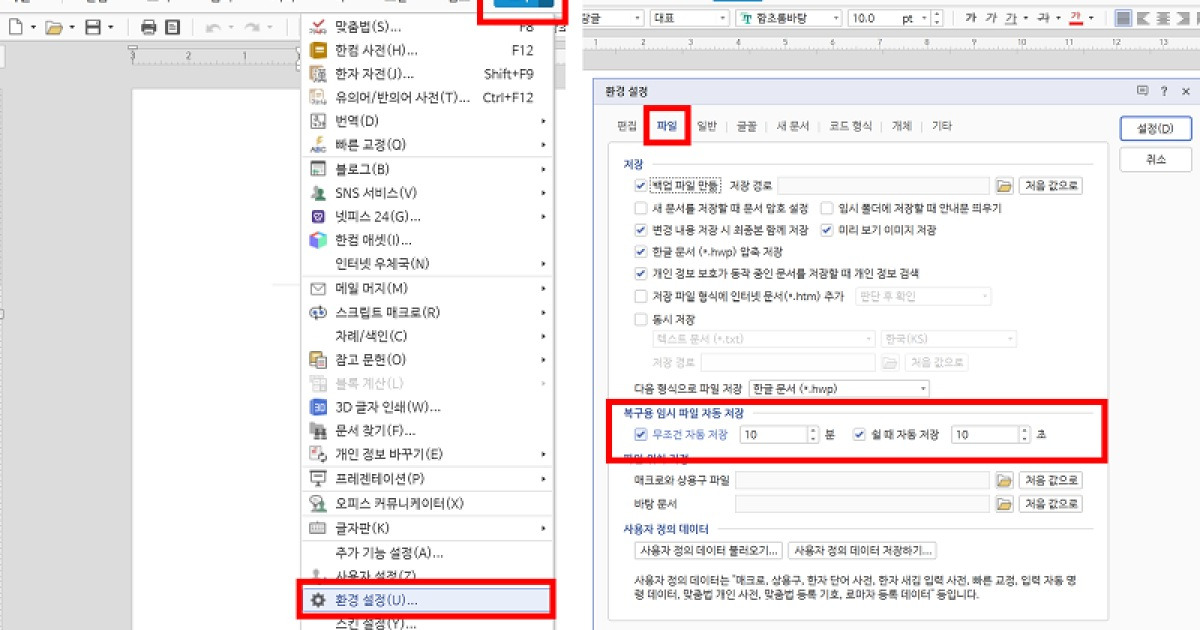Toggle 미리 보기 이미지 저장 checkbox

point(827,230)
